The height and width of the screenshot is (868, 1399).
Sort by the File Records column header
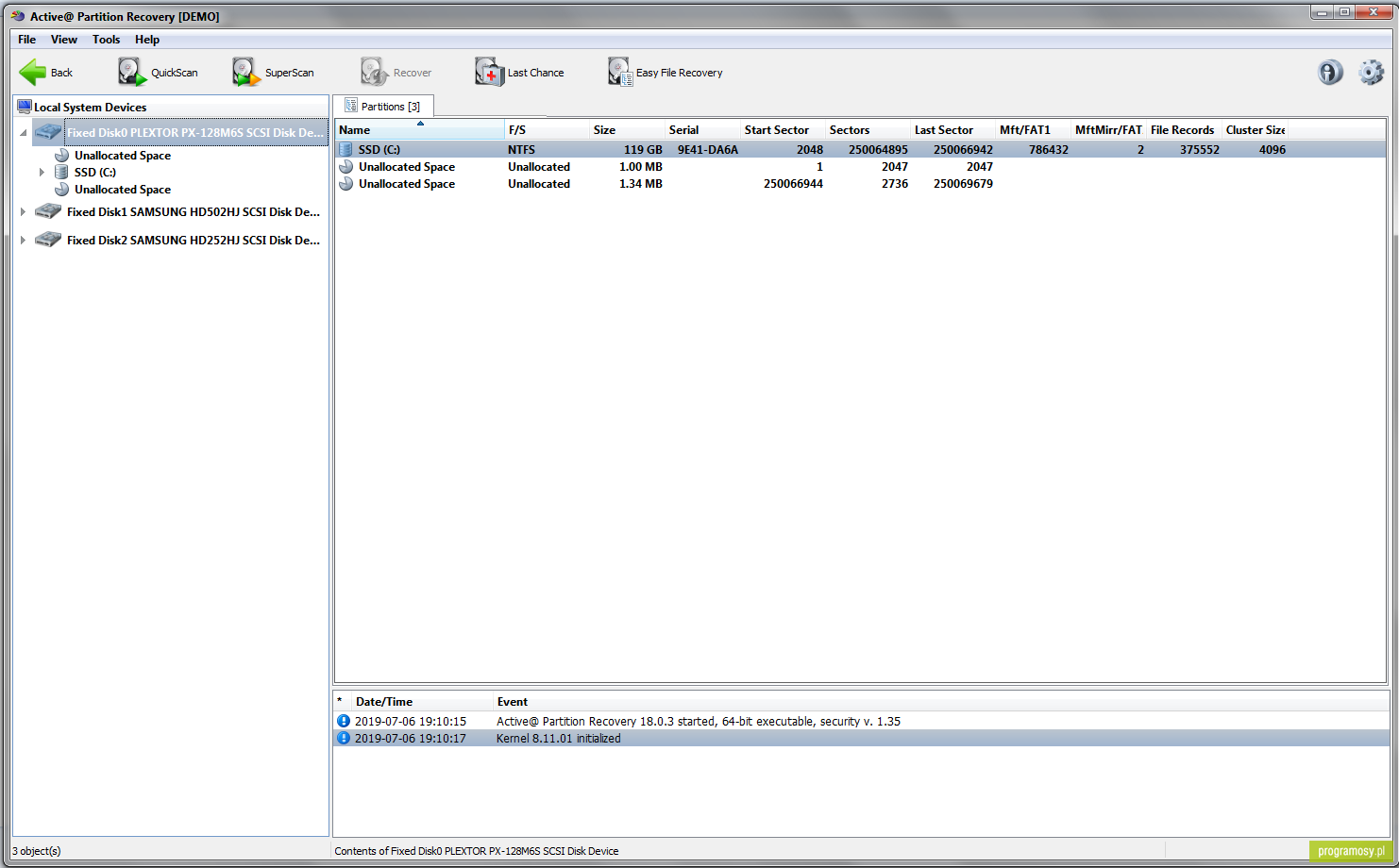[1185, 129]
